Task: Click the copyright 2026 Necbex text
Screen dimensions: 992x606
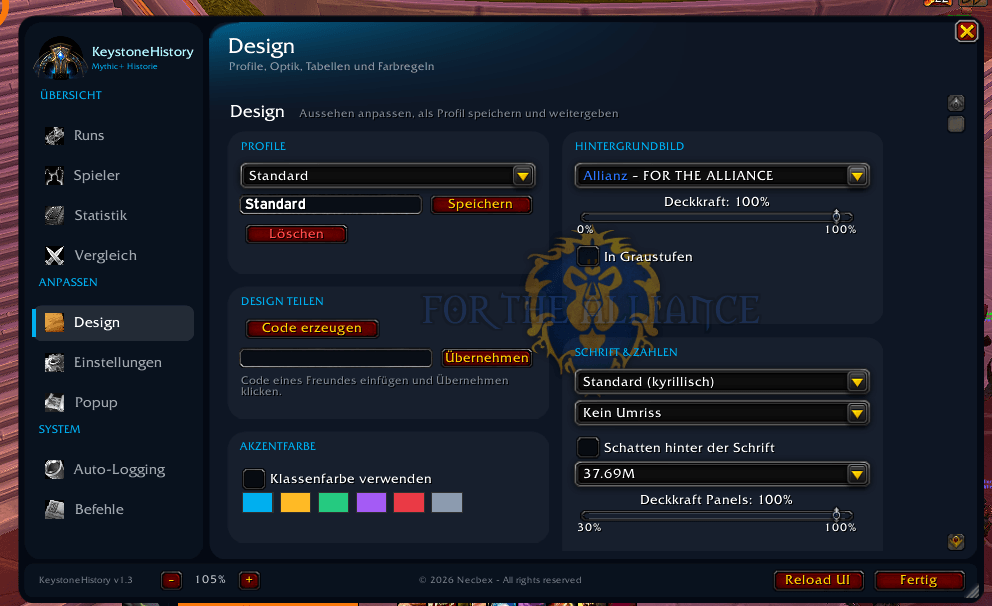Action: pyautogui.click(x=500, y=580)
